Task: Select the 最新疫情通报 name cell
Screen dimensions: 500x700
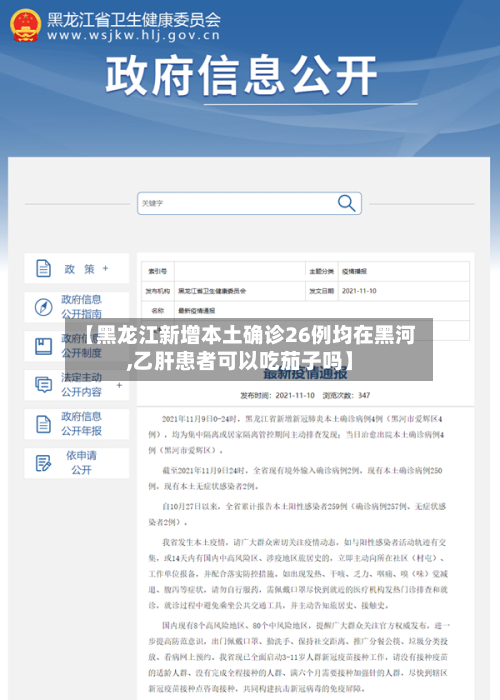Action: pos(322,311)
